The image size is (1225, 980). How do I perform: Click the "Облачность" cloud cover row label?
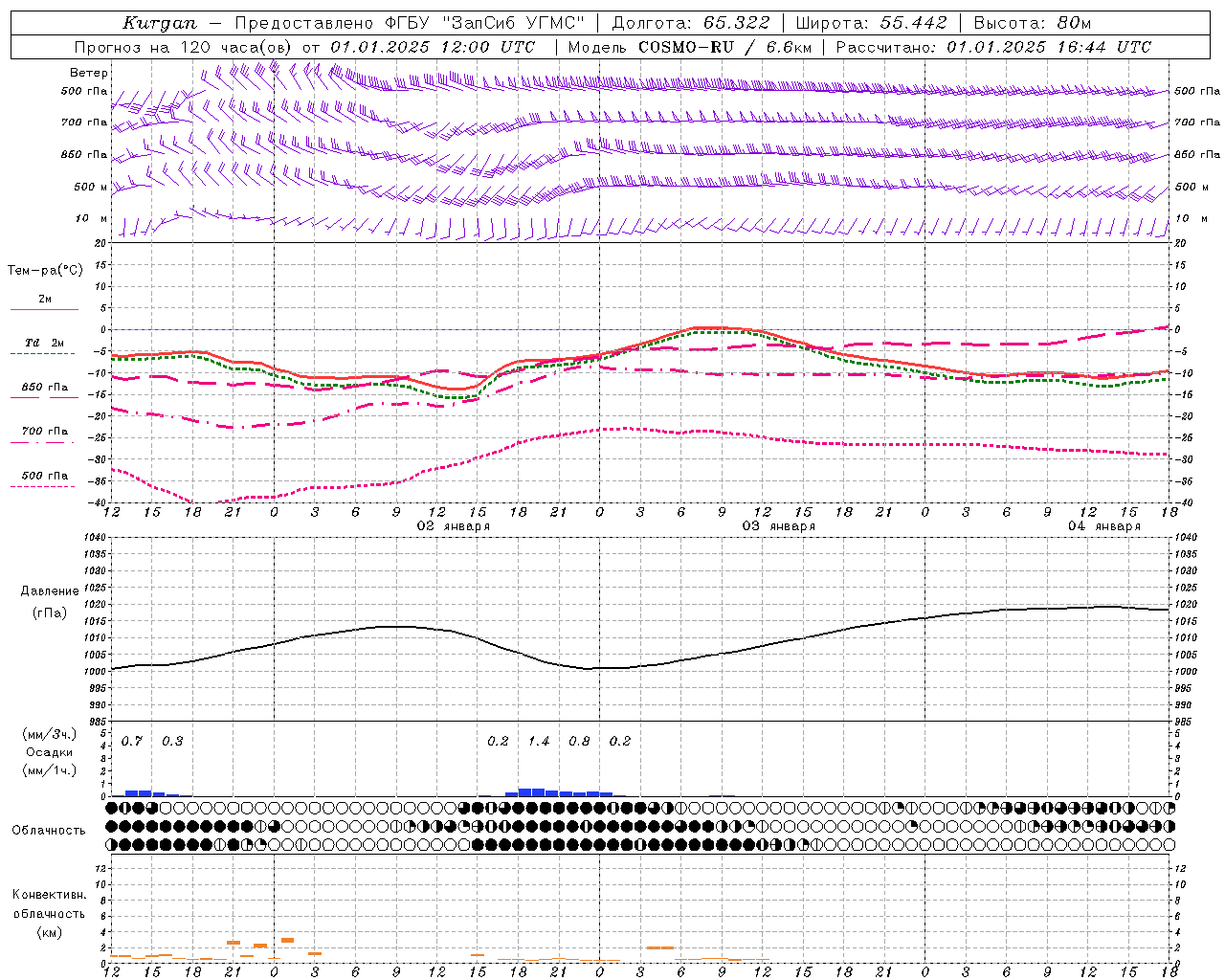pyautogui.click(x=49, y=831)
